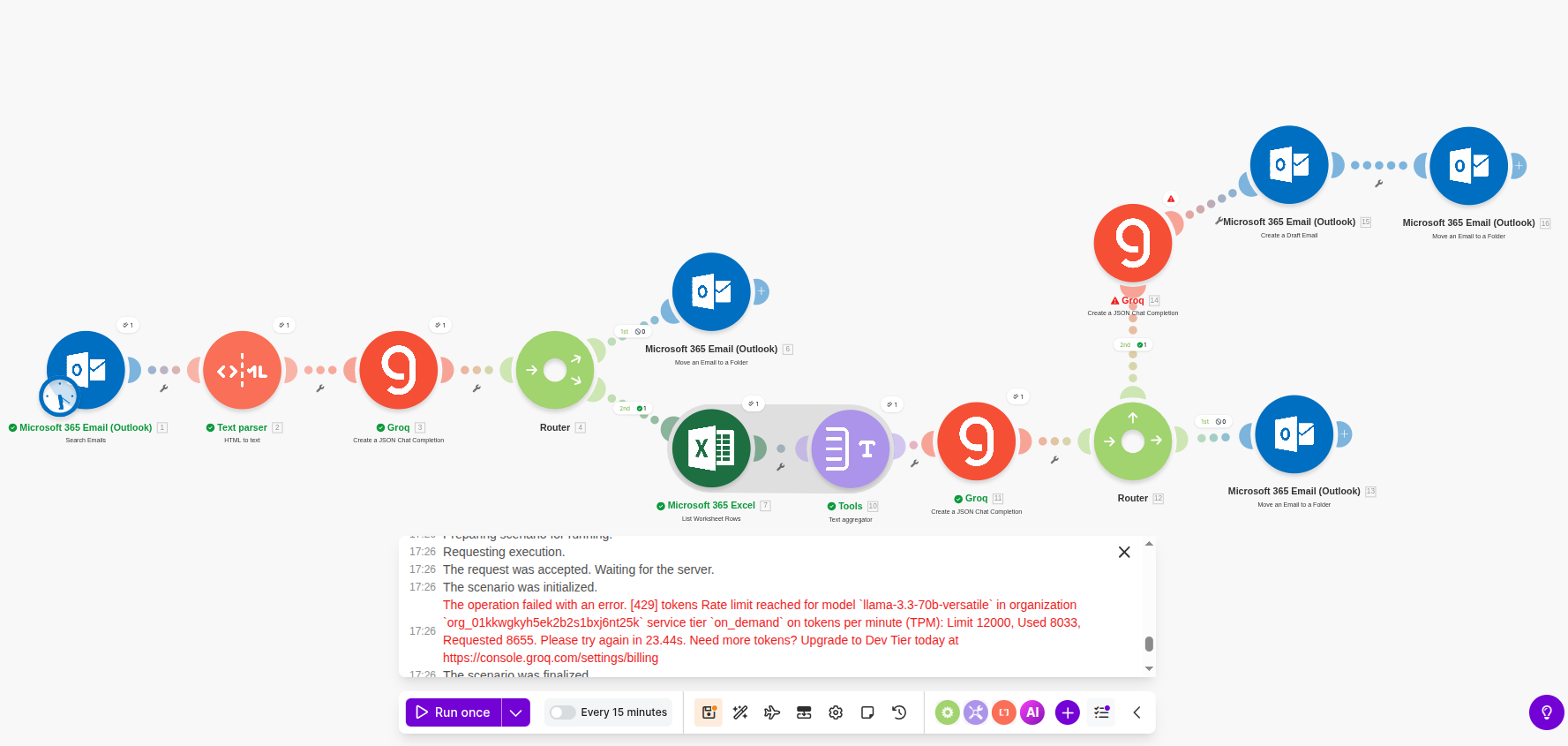
Task: Open the Groq billing settings link
Action: (x=551, y=658)
